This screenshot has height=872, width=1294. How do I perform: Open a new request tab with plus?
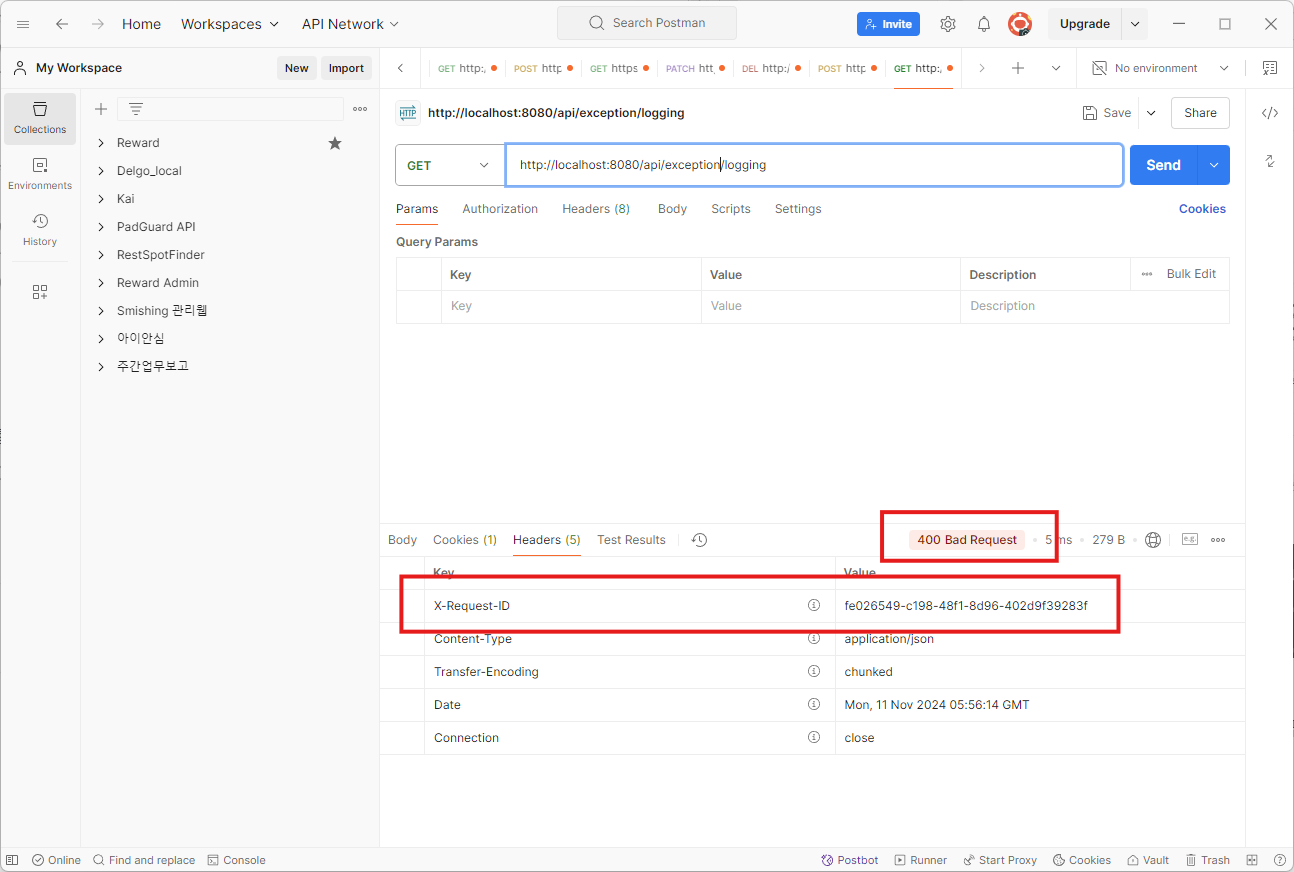[1018, 68]
